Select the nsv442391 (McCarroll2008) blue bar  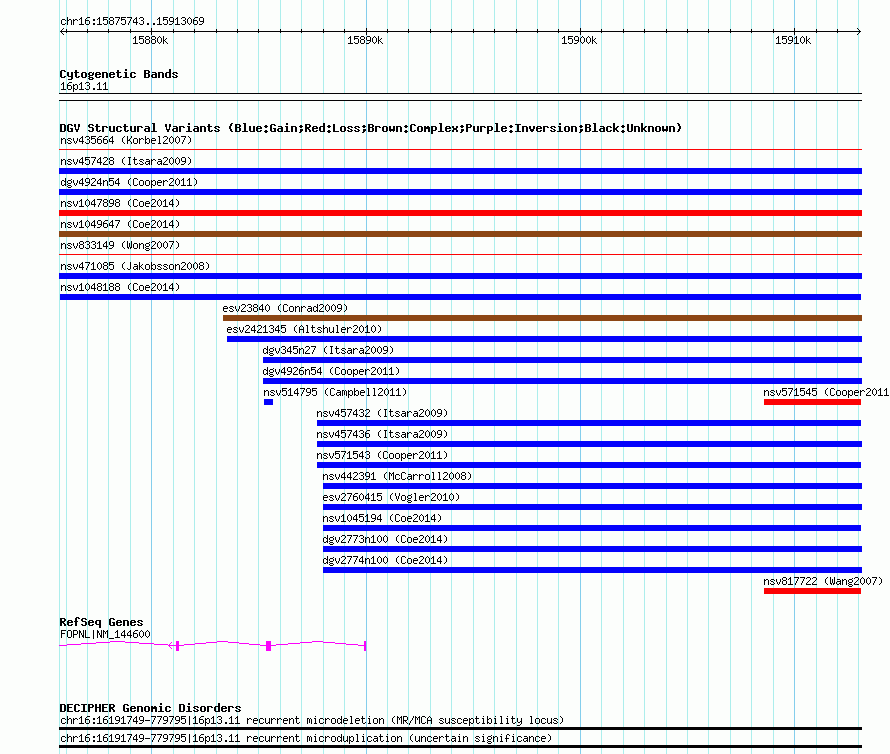click(x=592, y=486)
